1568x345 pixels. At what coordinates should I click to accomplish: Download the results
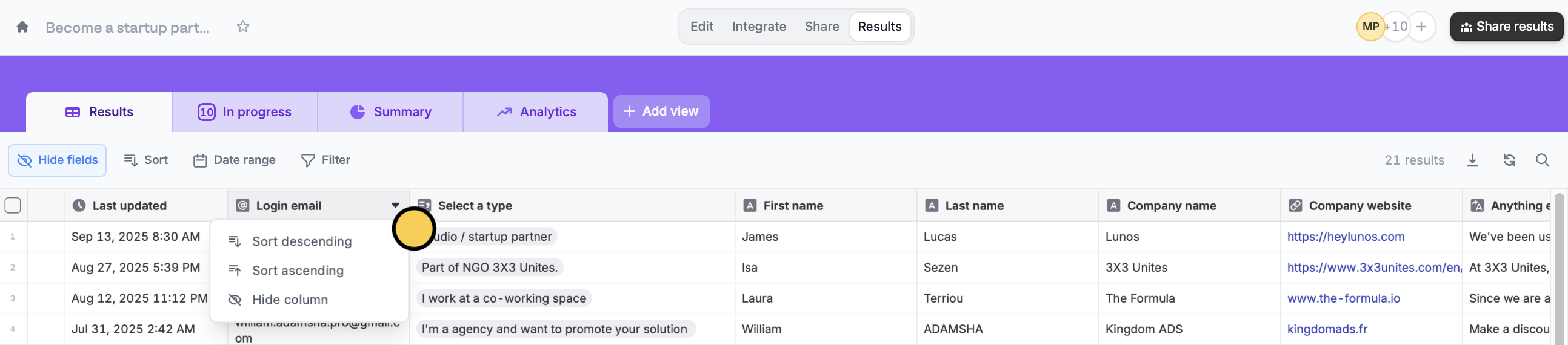tap(1472, 160)
